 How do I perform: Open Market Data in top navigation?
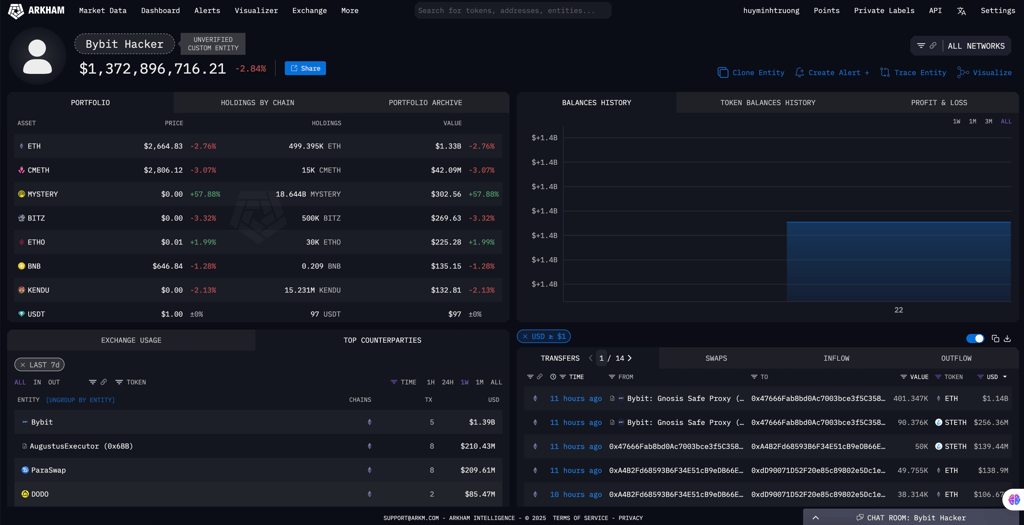pos(103,10)
